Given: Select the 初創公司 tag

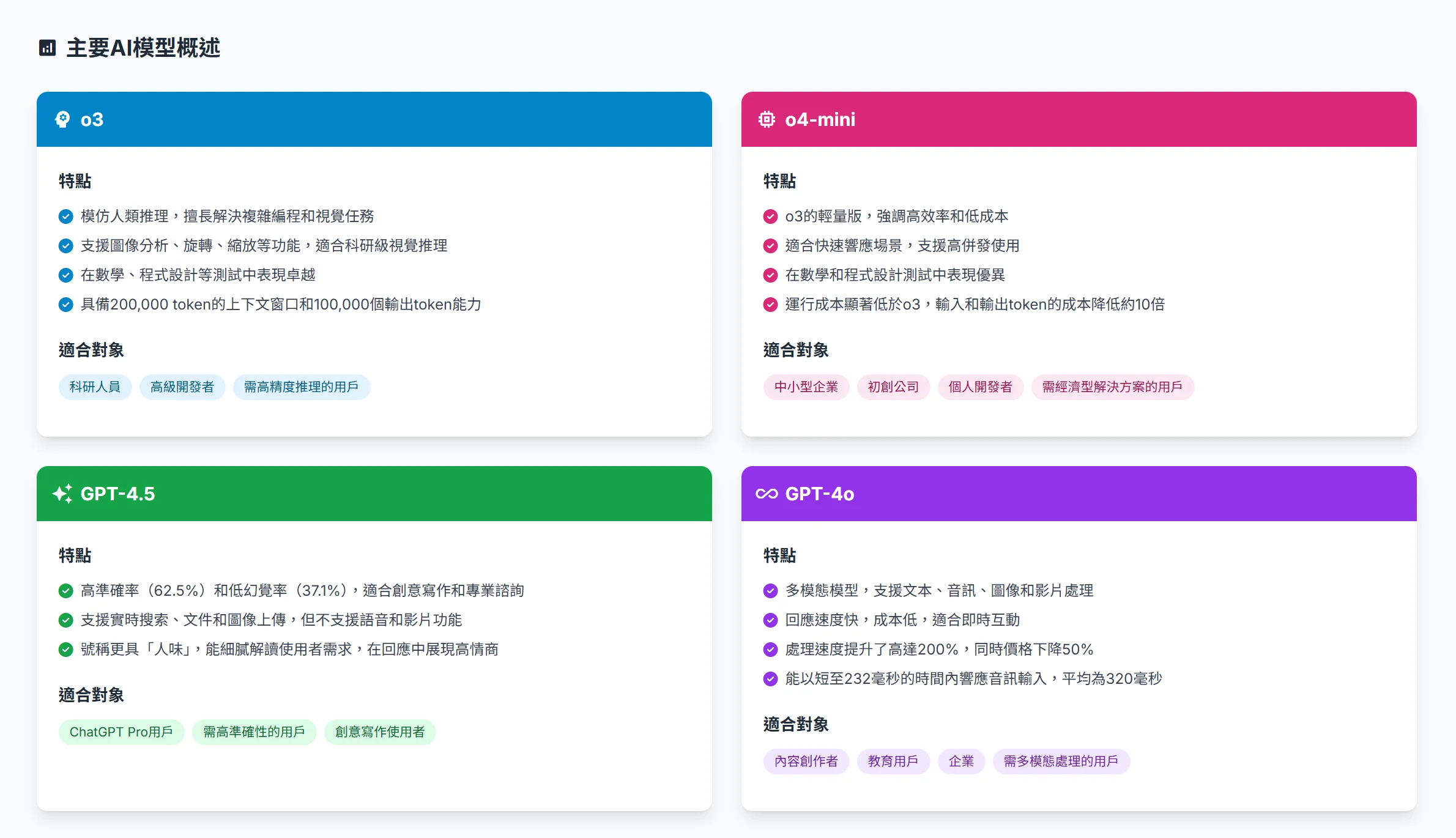Looking at the screenshot, I should pyautogui.click(x=894, y=387).
